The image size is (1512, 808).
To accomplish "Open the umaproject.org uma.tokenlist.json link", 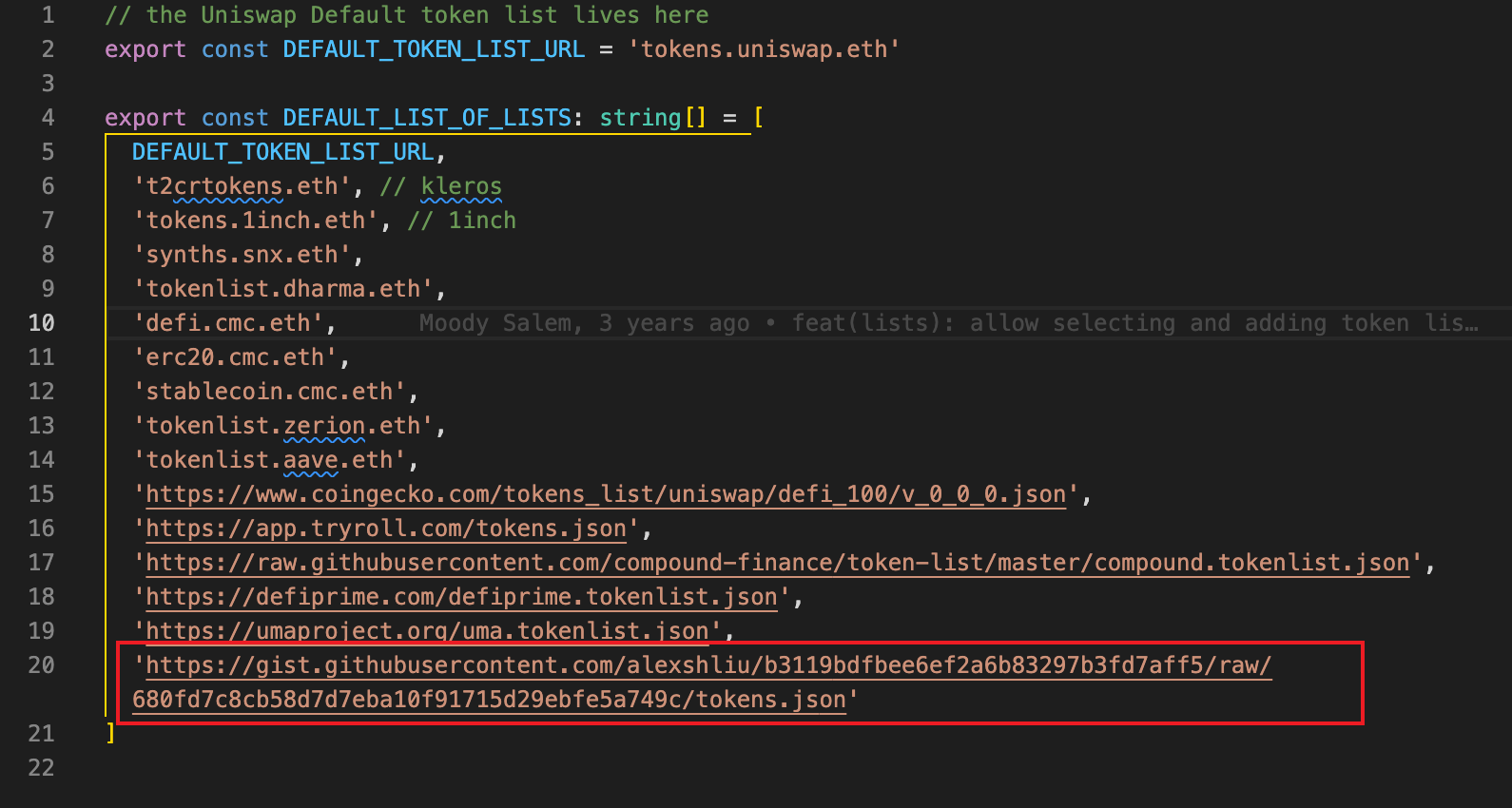I will pyautogui.click(x=427, y=631).
